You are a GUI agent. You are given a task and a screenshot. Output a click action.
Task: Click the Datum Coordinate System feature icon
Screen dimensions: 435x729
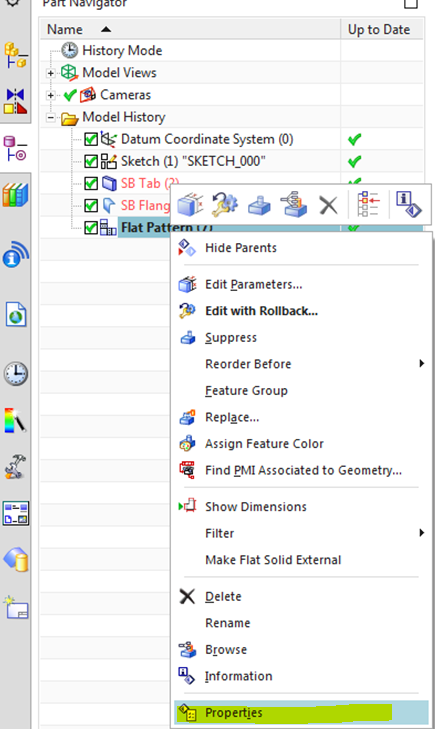pos(109,139)
